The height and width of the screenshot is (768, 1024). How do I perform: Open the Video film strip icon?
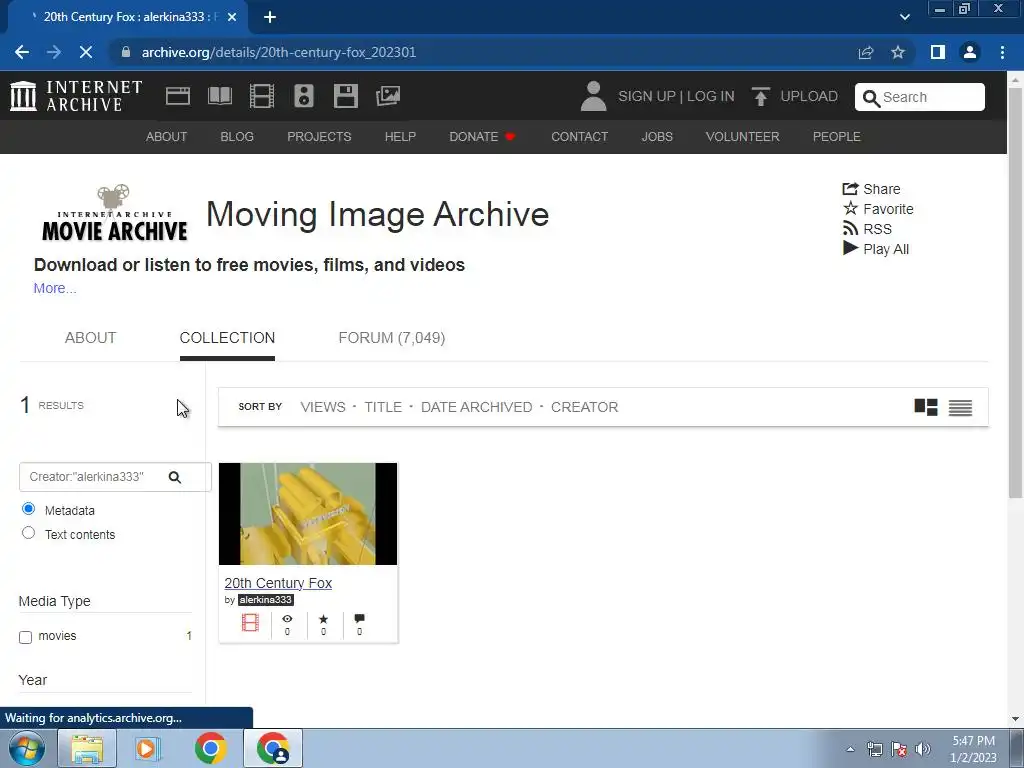tap(262, 96)
